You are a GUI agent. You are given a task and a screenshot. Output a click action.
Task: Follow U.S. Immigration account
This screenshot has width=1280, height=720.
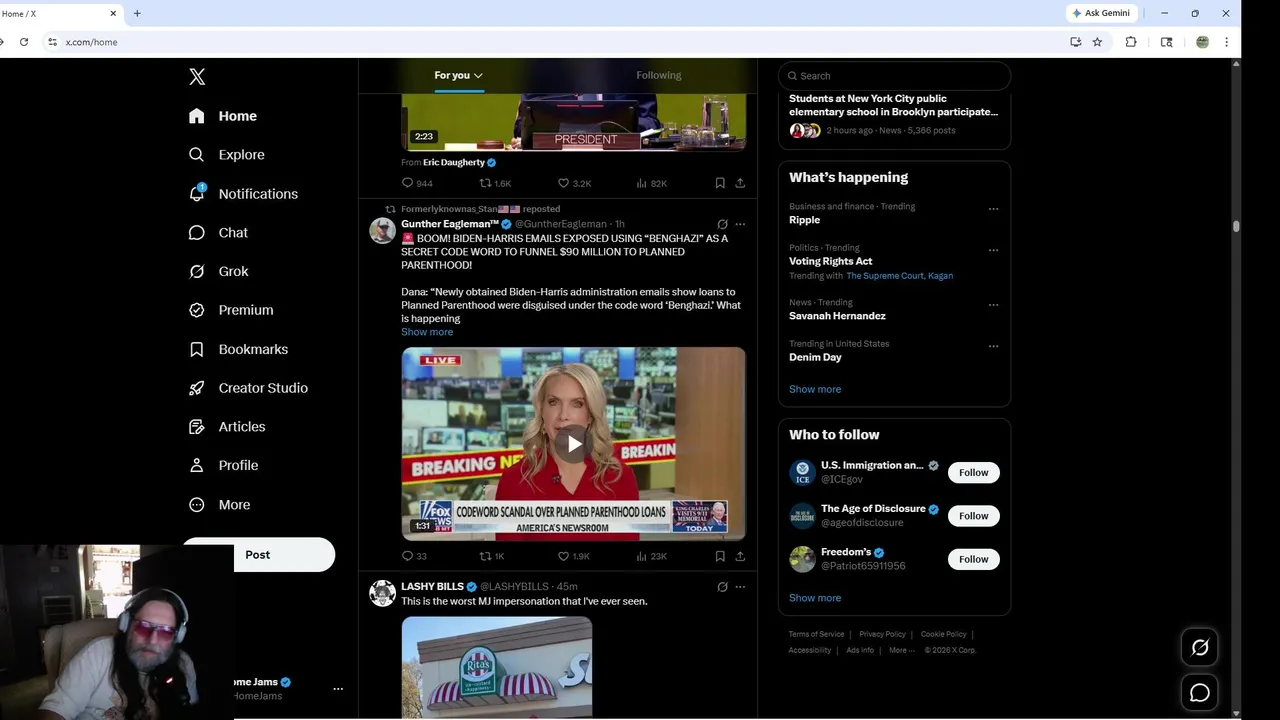click(x=973, y=473)
